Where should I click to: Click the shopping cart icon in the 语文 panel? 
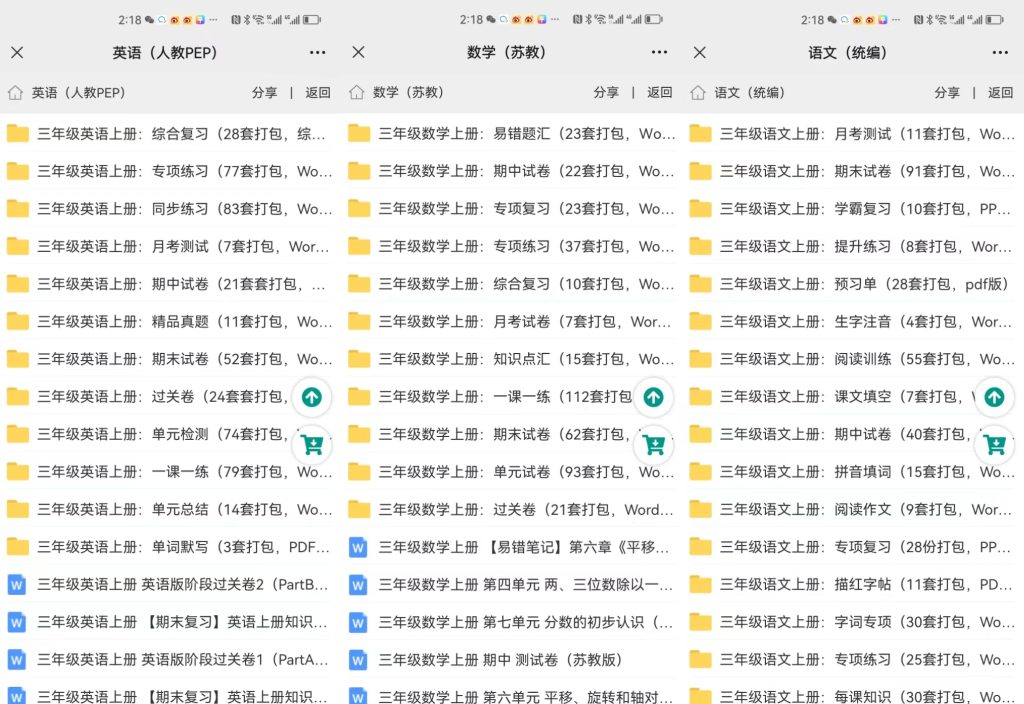994,443
